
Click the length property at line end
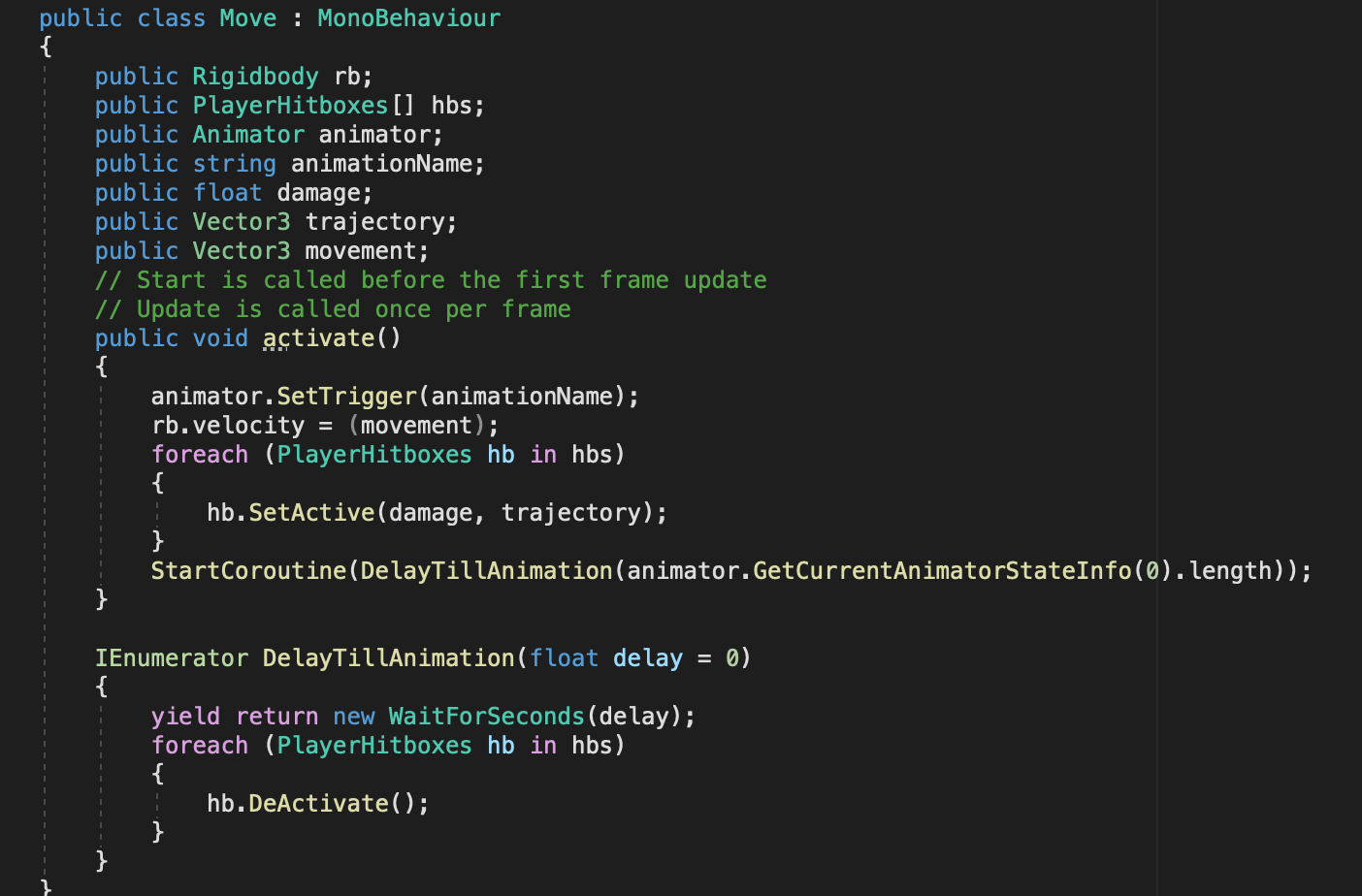1230,571
